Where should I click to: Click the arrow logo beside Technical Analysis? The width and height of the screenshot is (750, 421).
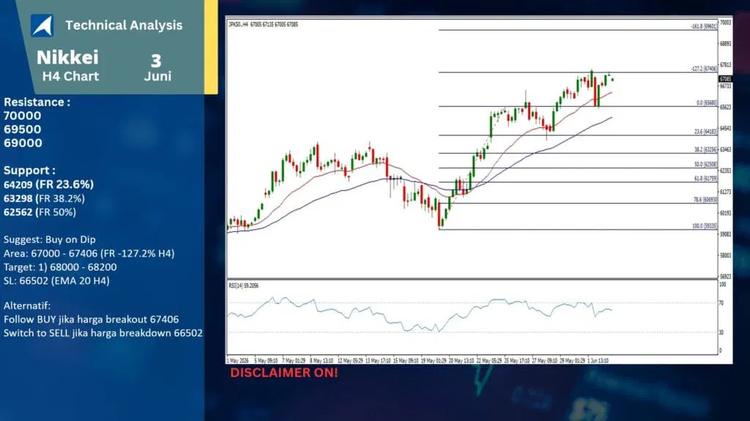tap(42, 25)
